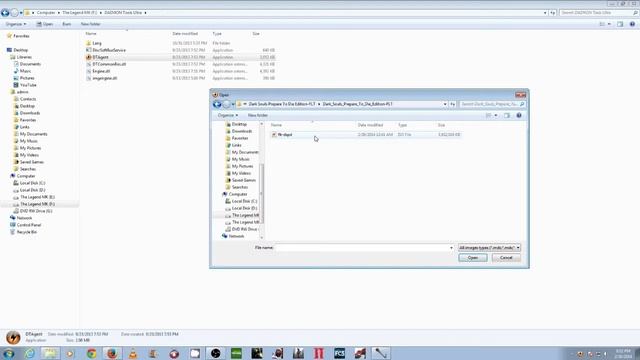
Task: Click the help icon in the Open dialog
Action: coord(519,116)
